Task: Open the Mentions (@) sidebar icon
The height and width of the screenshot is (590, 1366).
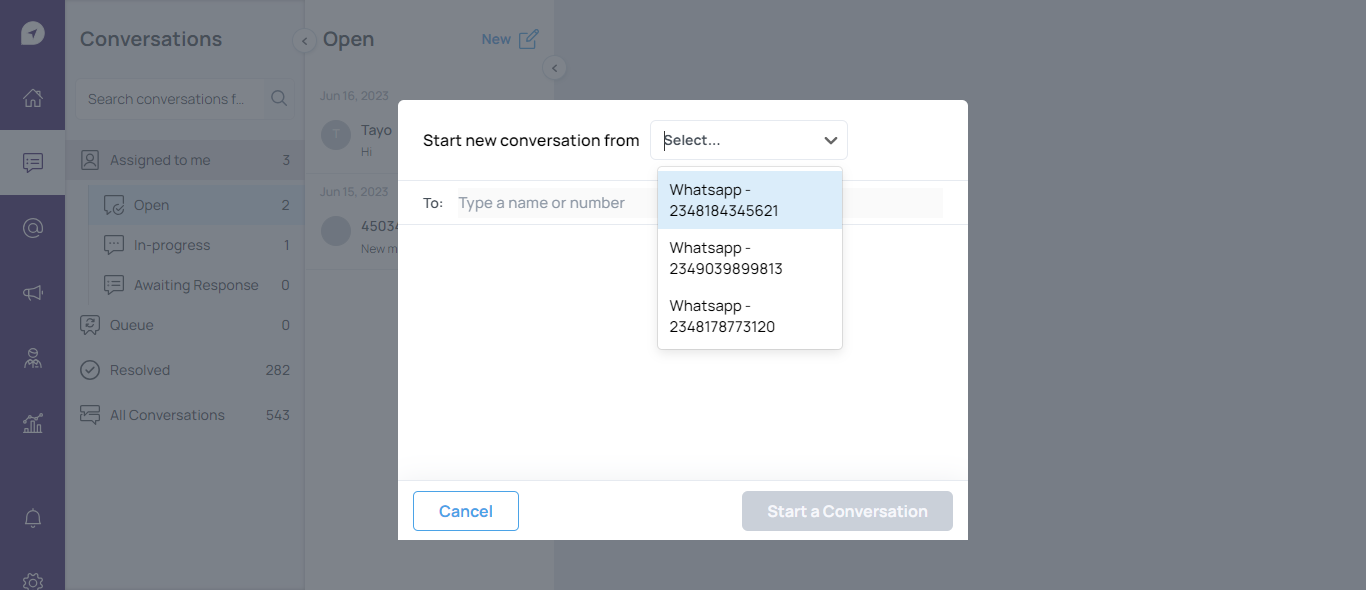Action: 33,228
